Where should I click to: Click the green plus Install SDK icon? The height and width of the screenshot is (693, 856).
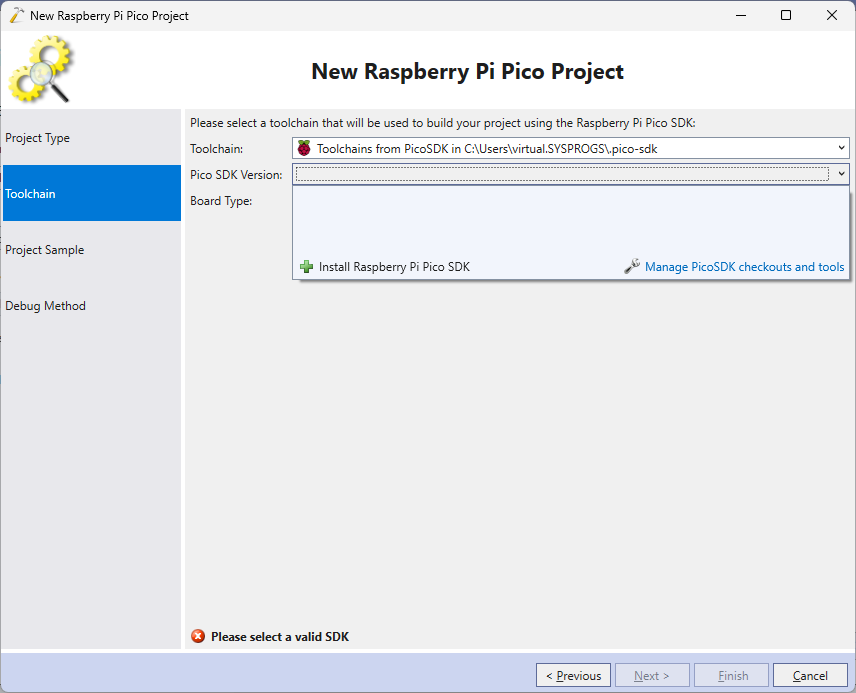click(306, 267)
